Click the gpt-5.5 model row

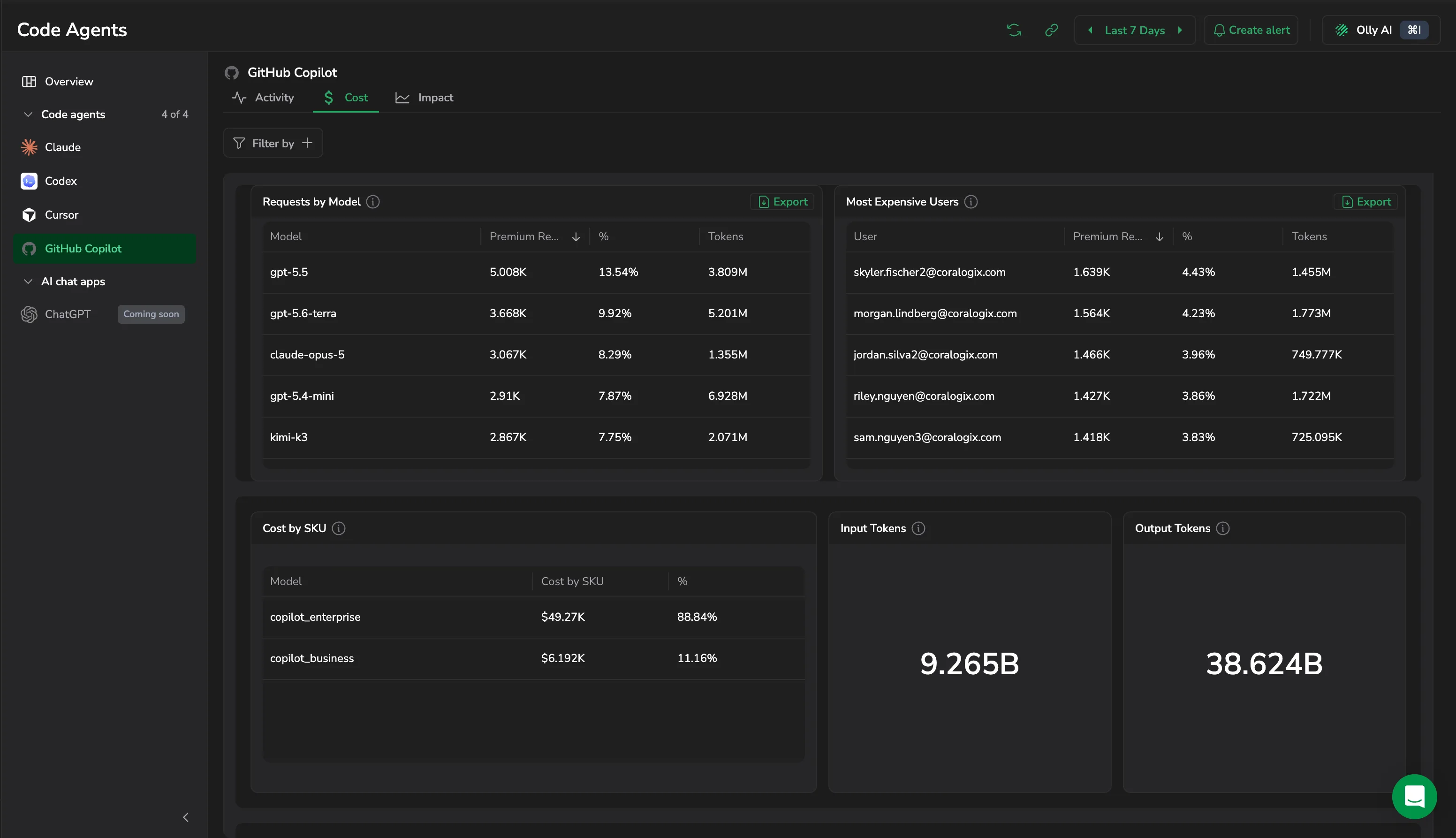(536, 272)
